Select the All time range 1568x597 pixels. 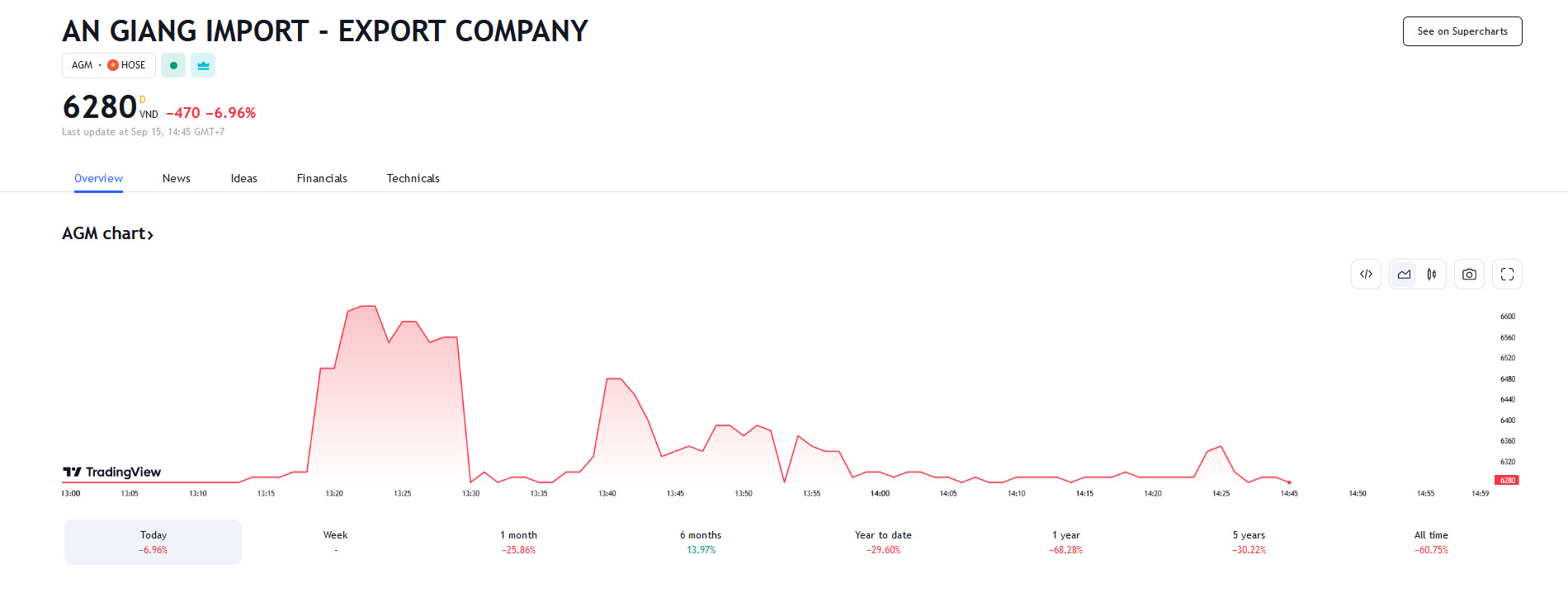tap(1431, 542)
